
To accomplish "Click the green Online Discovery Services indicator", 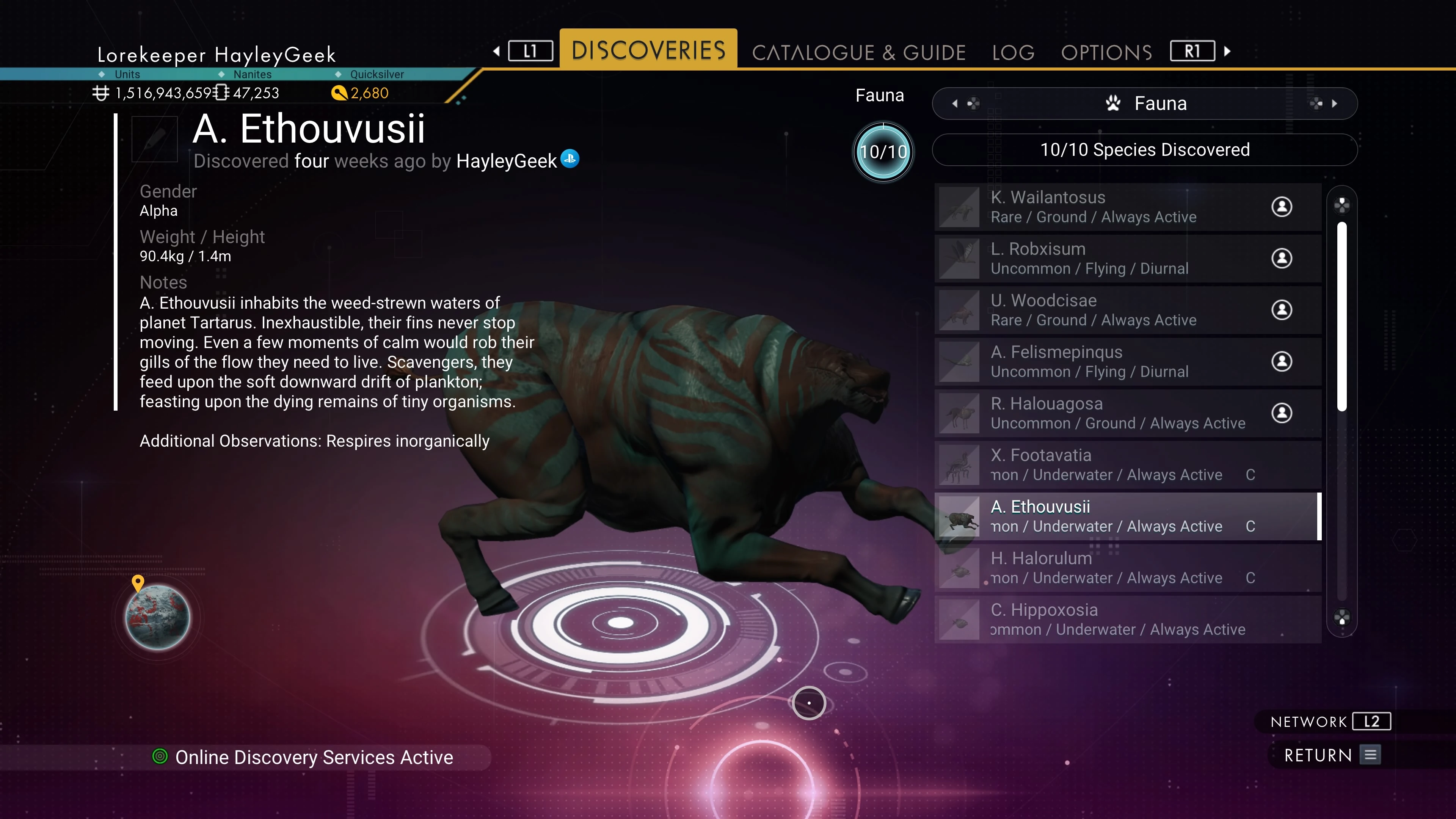I will tap(160, 756).
